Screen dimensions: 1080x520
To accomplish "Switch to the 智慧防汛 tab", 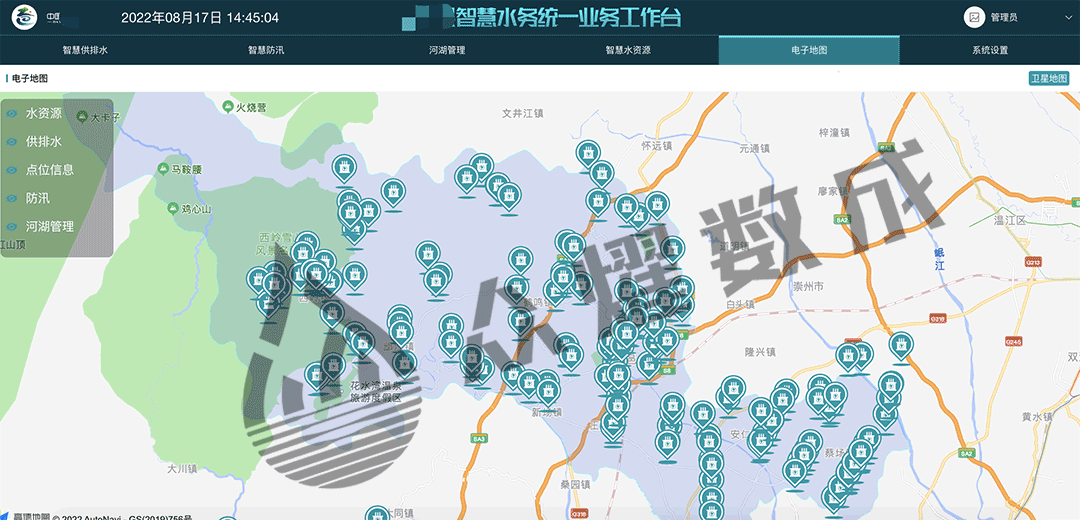I will pos(266,50).
